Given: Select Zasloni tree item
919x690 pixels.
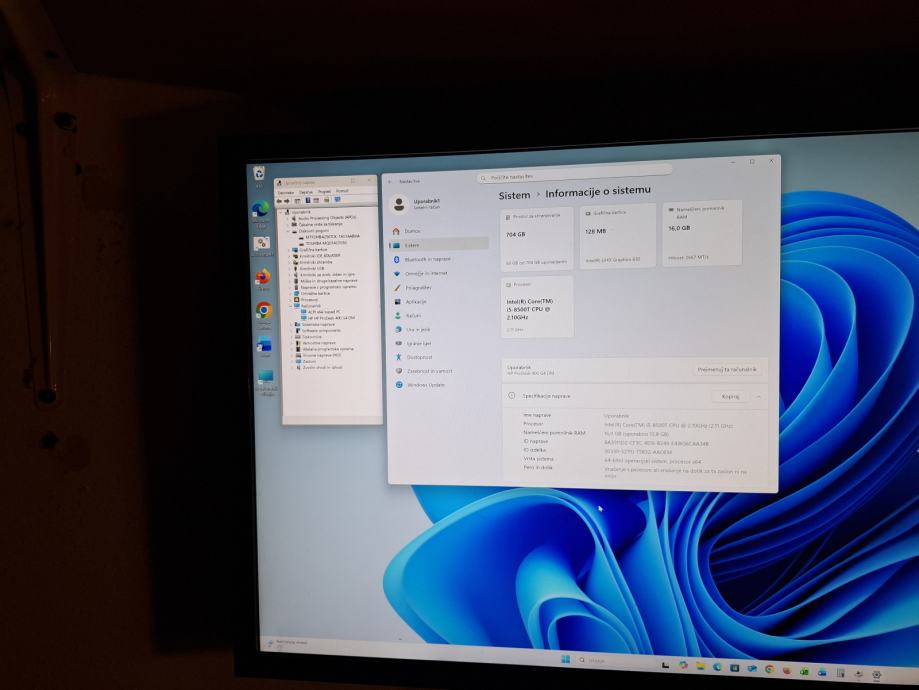Looking at the screenshot, I should [309, 362].
